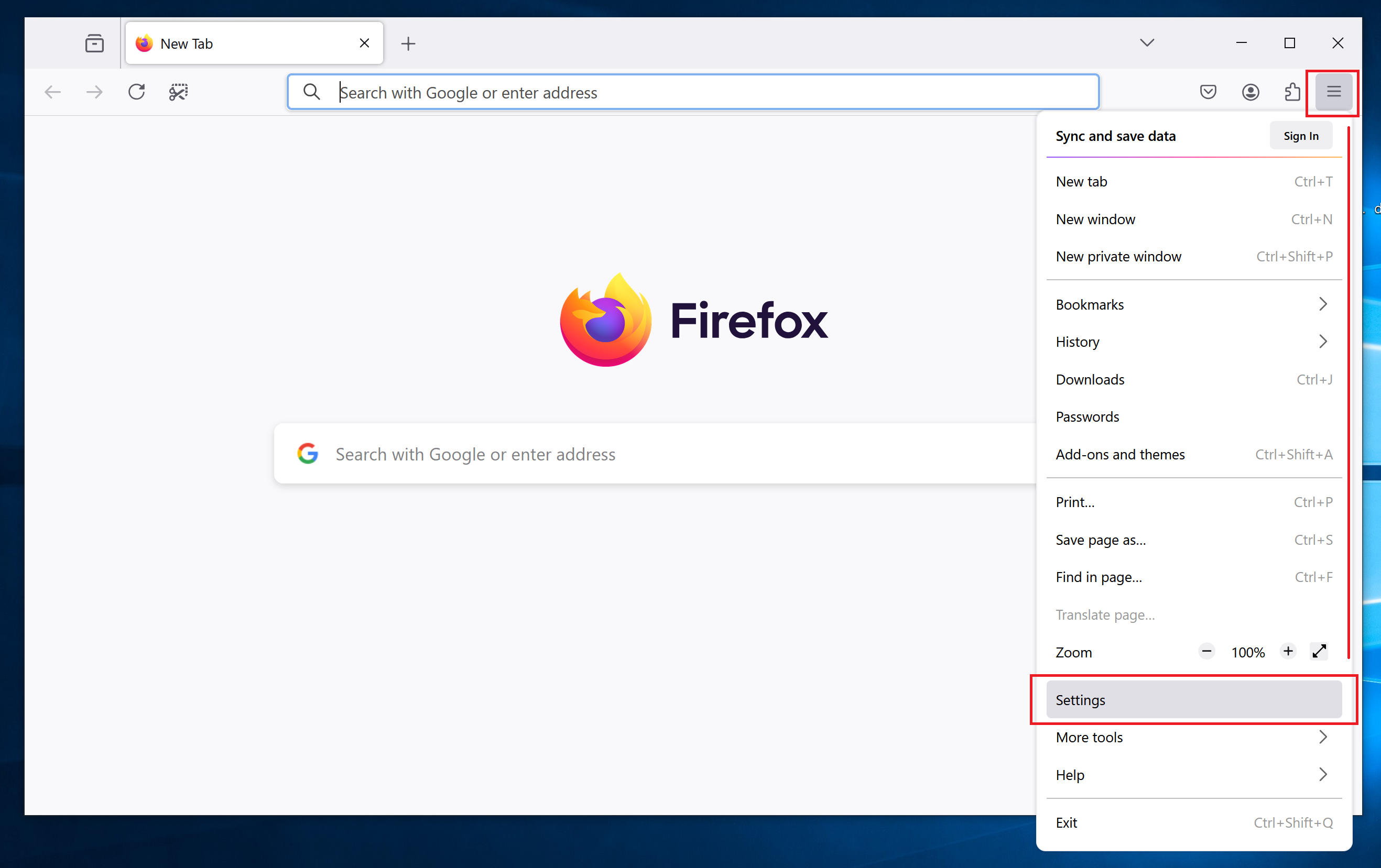The width and height of the screenshot is (1381, 868).
Task: Zoom in with the plus button
Action: [1288, 651]
